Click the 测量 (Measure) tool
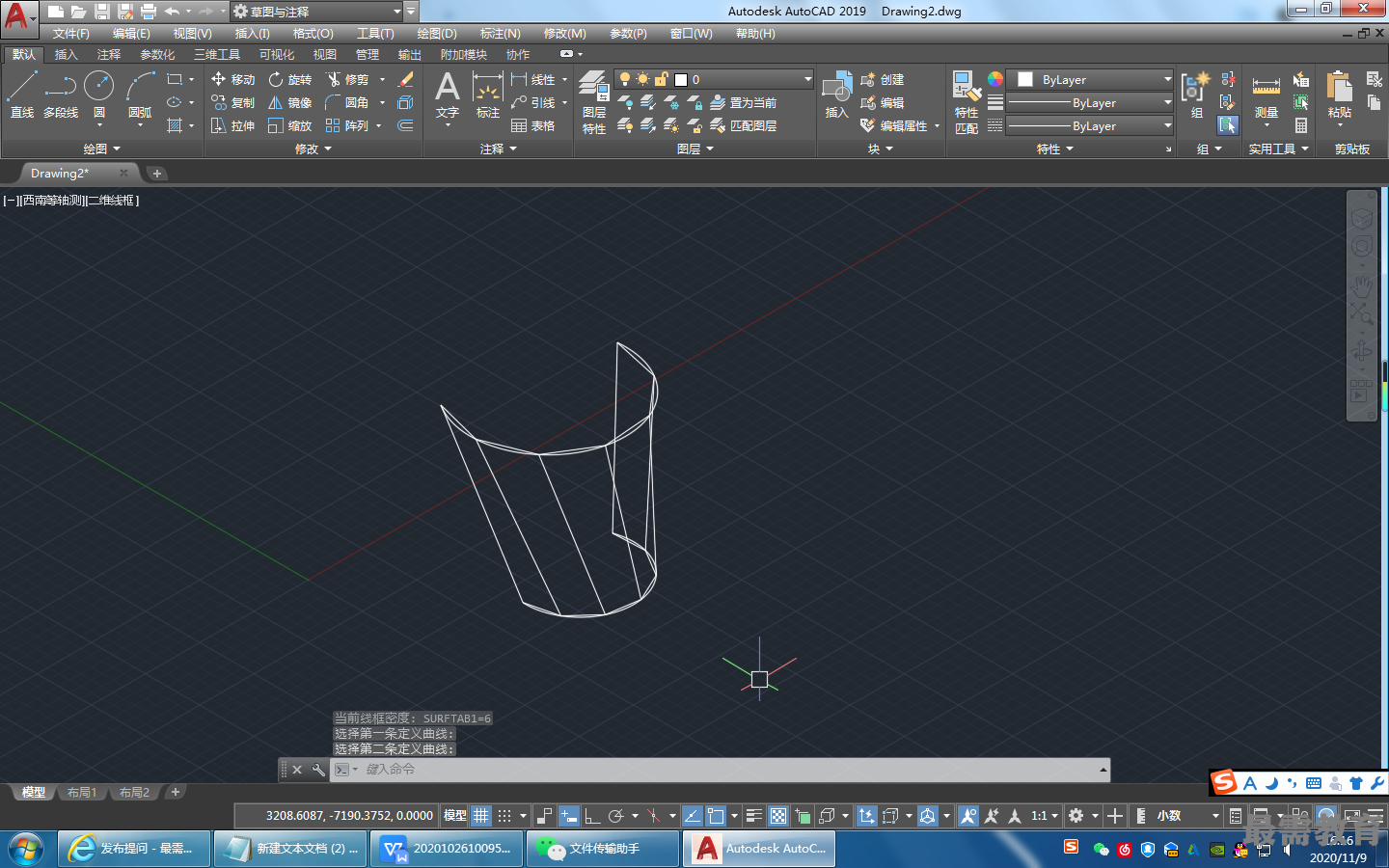 tap(1266, 96)
